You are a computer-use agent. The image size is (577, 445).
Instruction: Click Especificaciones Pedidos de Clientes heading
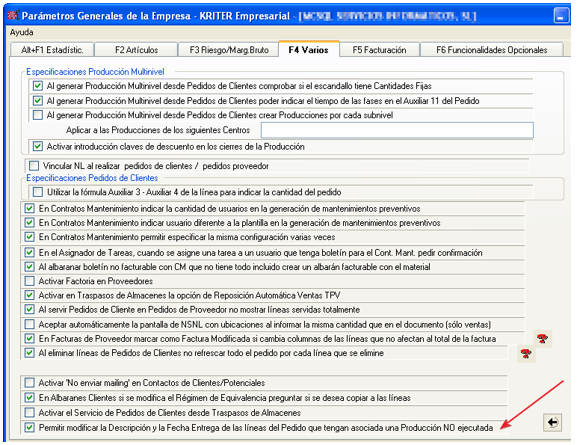click(x=92, y=178)
